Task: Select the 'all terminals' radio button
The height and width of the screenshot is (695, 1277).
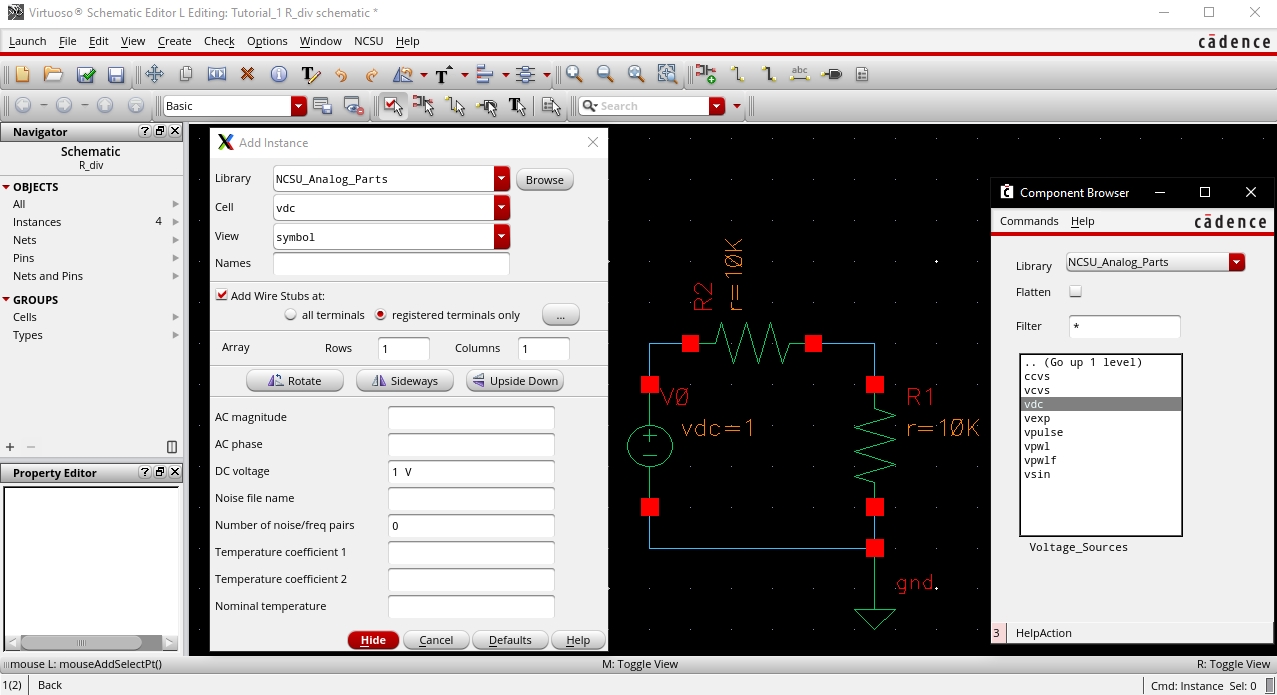Action: pos(291,315)
